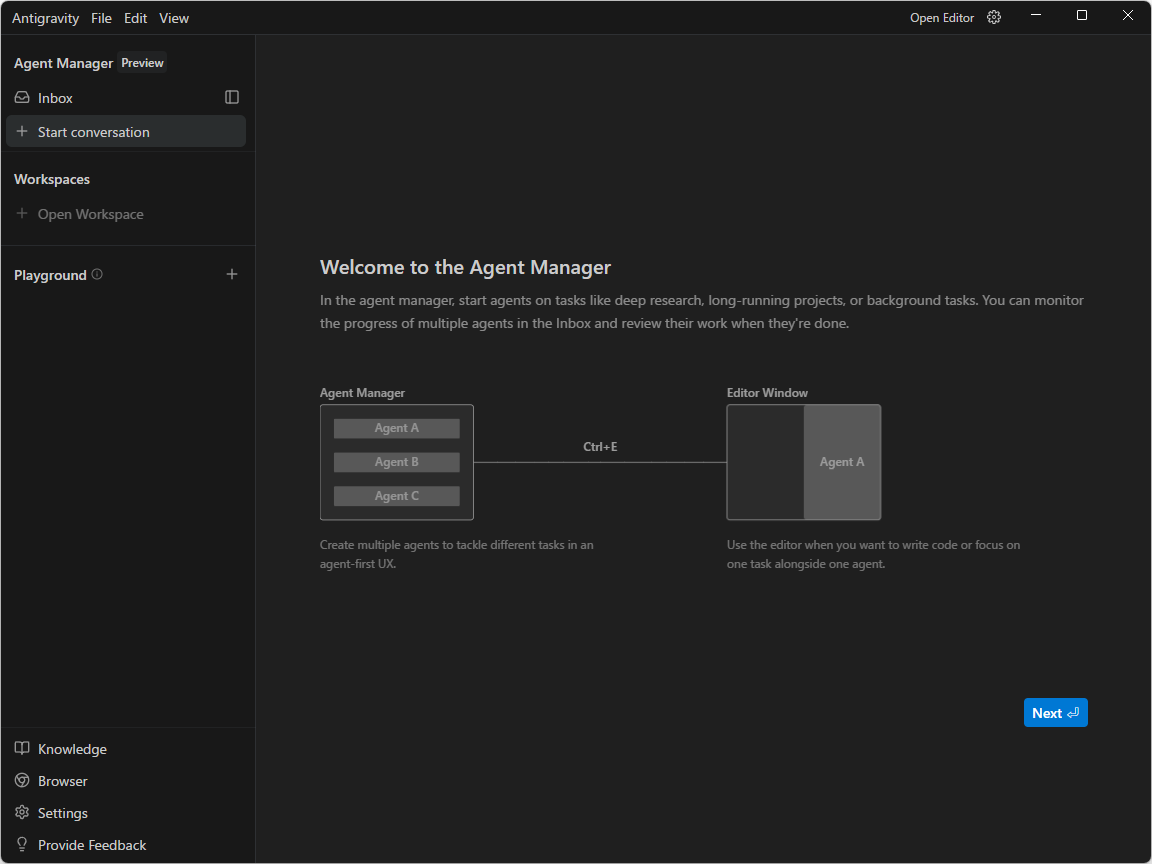
Task: Click the Settings gear in sidebar
Action: tap(22, 813)
